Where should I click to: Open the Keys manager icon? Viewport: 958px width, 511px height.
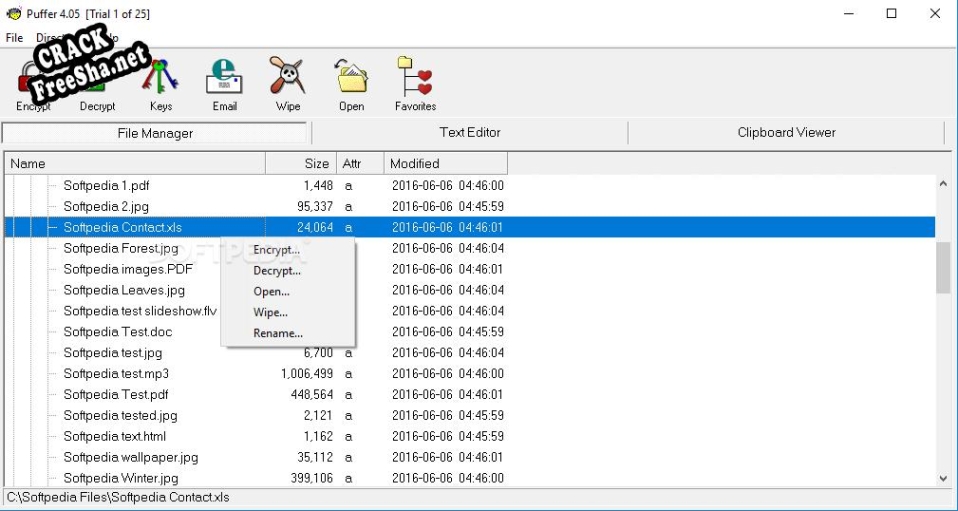point(160,80)
